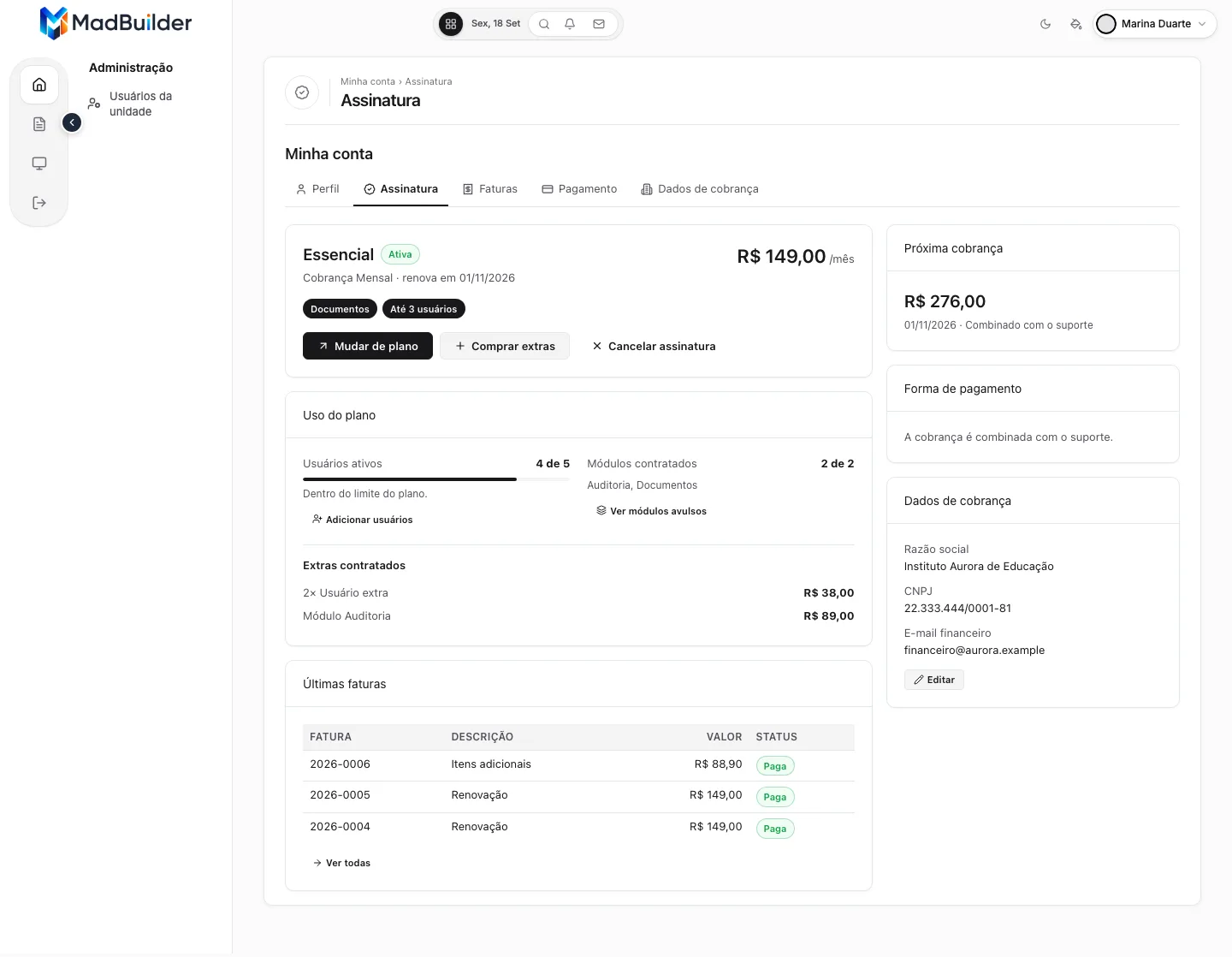This screenshot has height=957, width=1232.
Task: Click the Documentos plan tag
Action: point(340,309)
